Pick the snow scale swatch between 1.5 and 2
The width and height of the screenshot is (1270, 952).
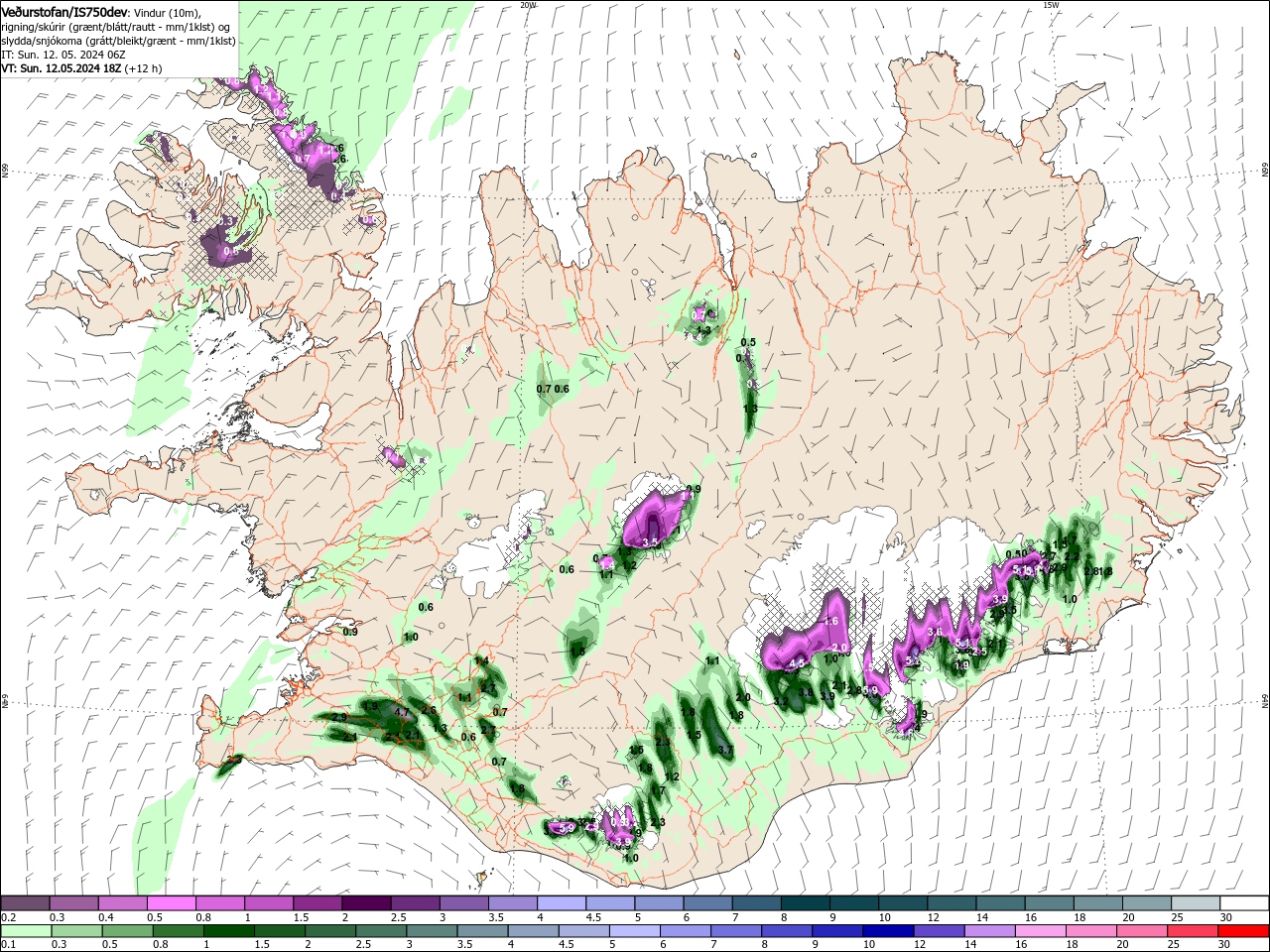pos(317,903)
